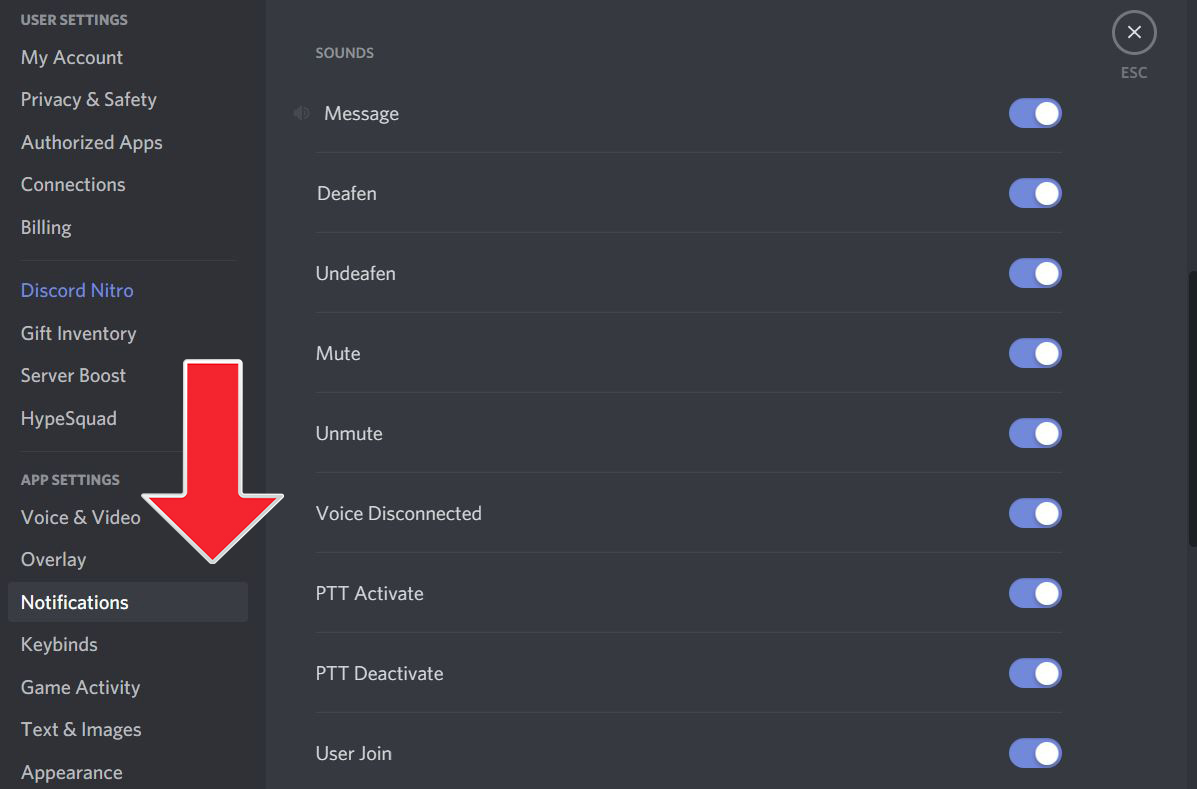Play the Message sound preview speaker icon
Image resolution: width=1197 pixels, height=789 pixels.
(302, 114)
